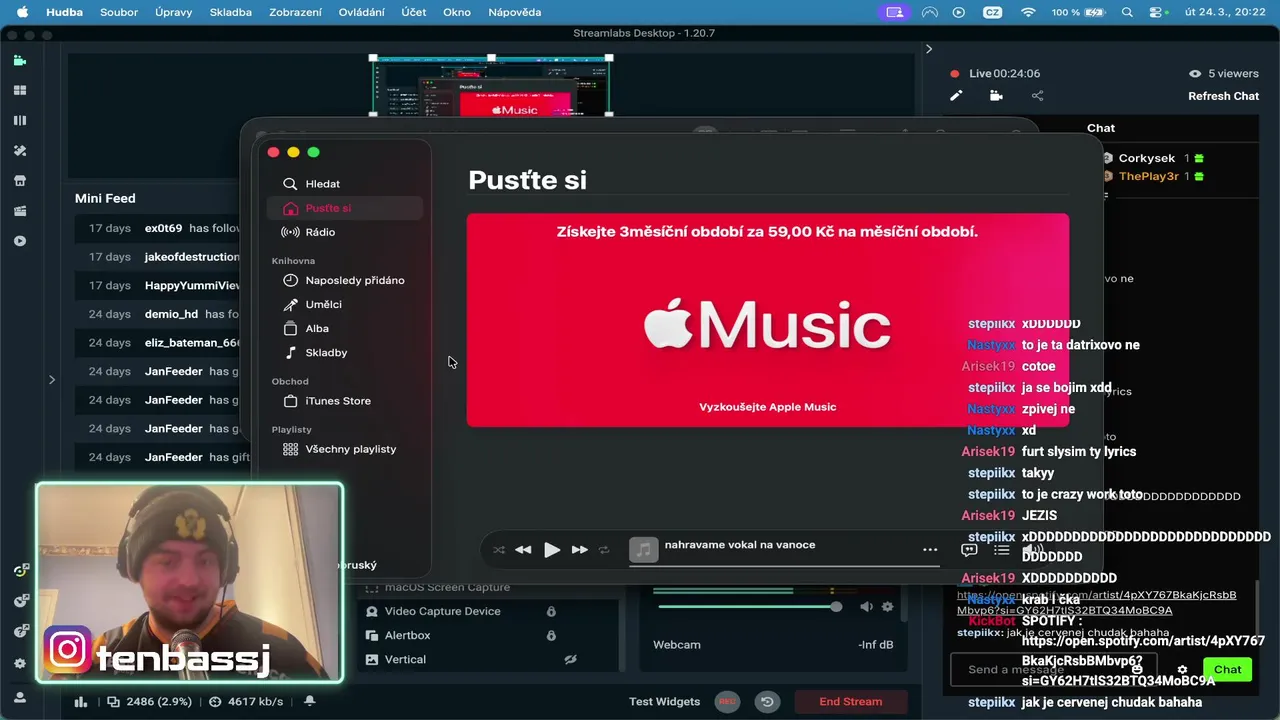Open the Nápověda menu

point(515,12)
